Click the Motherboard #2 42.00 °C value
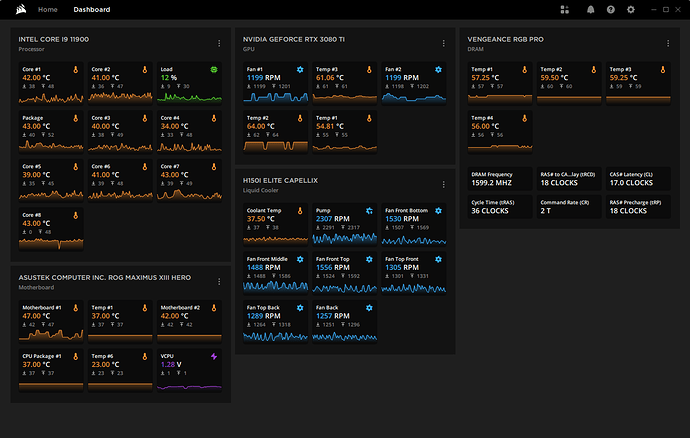 coord(174,316)
